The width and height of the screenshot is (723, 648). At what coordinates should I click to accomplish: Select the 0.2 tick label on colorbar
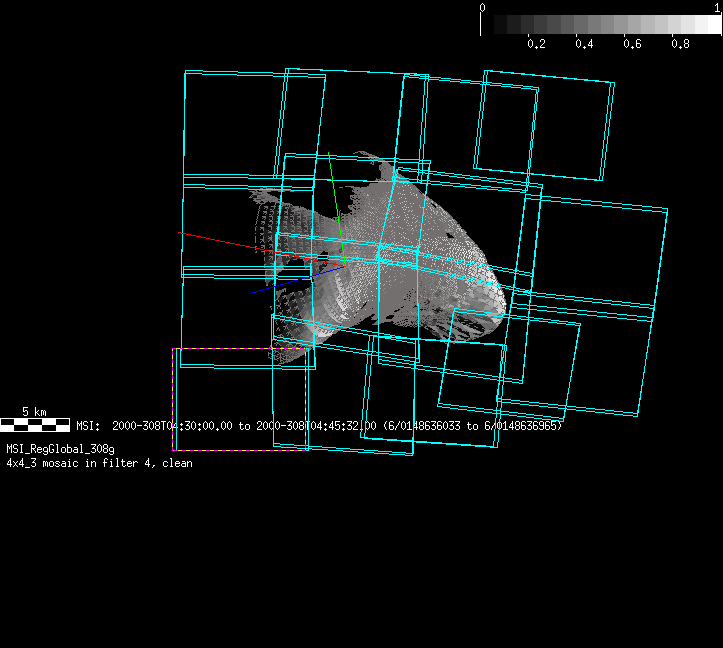point(536,44)
